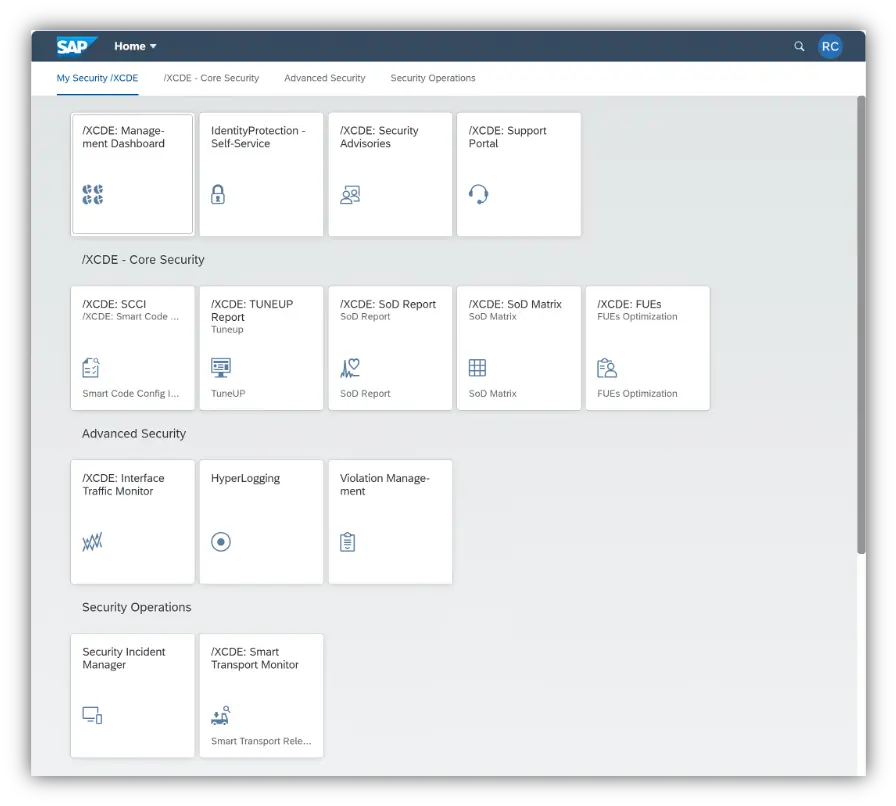Click the SoD Matrix grid icon

(477, 368)
